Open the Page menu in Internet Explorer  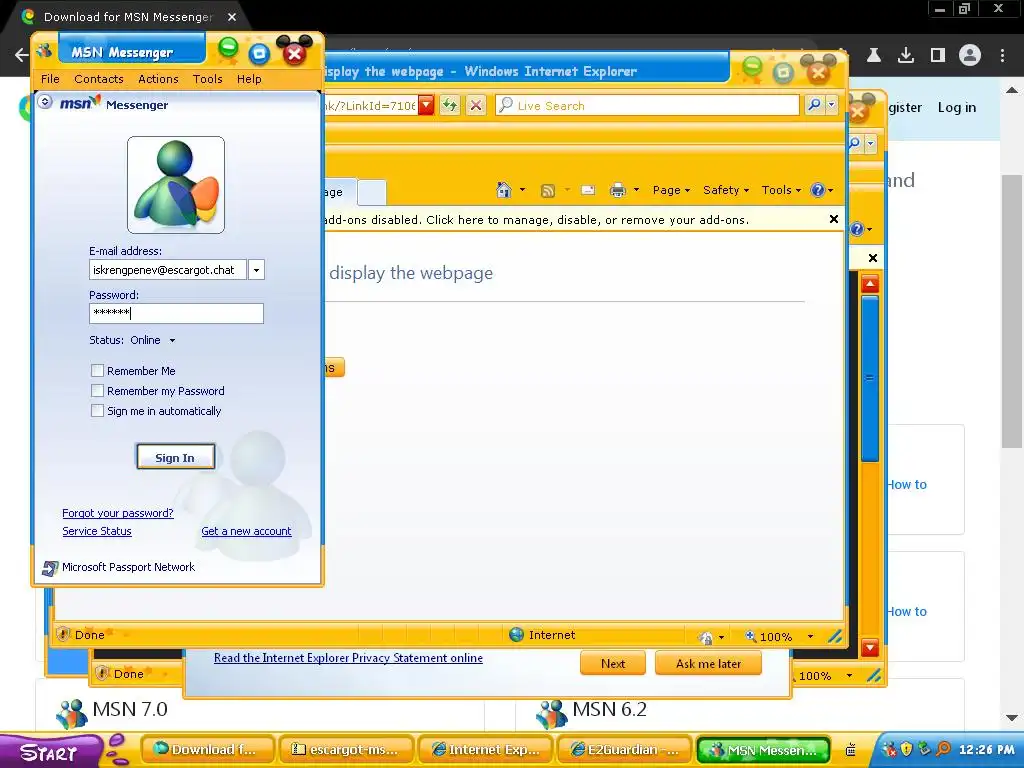pyautogui.click(x=671, y=190)
